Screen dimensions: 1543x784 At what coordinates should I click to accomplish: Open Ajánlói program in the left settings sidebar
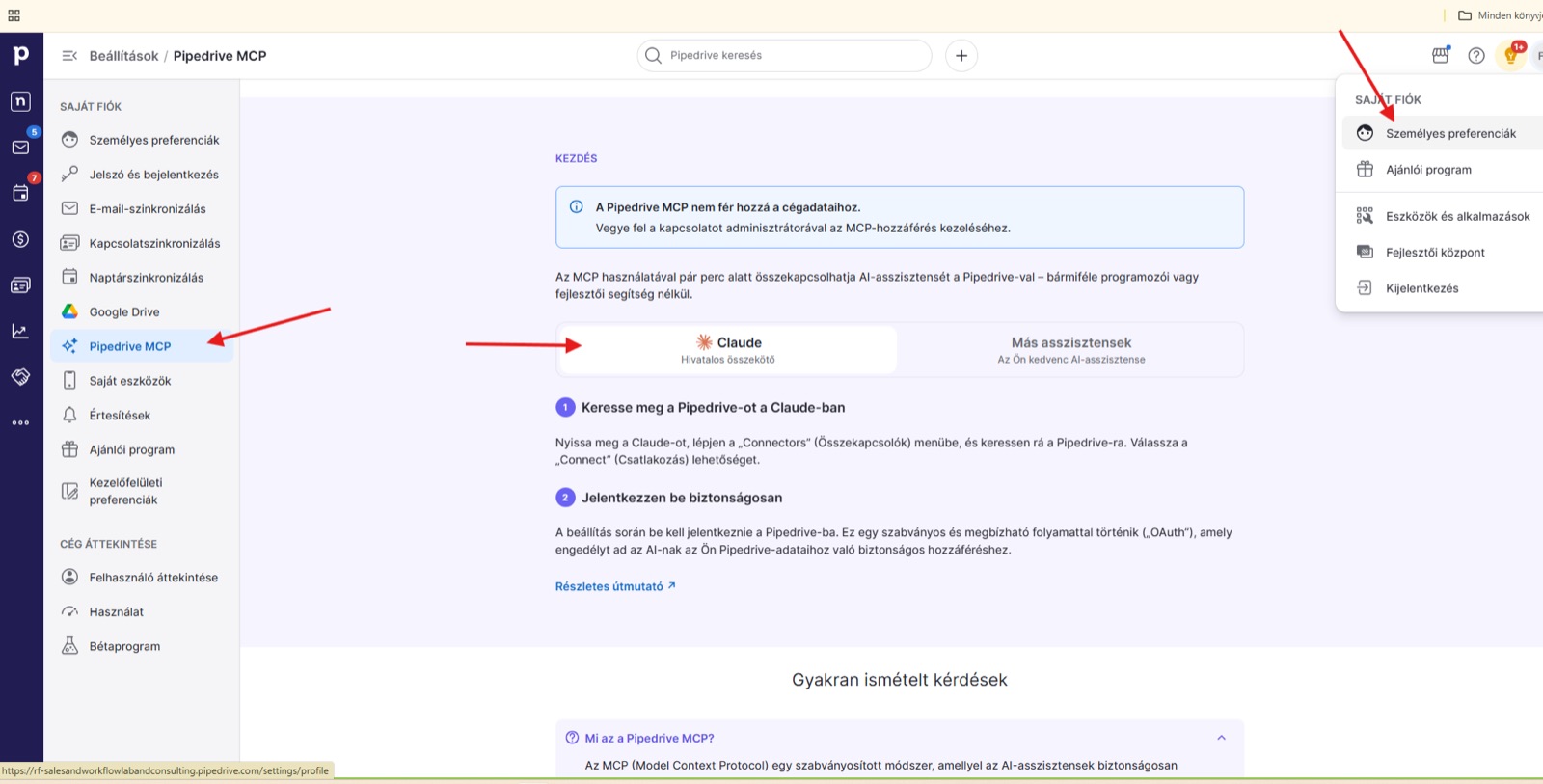point(142,449)
